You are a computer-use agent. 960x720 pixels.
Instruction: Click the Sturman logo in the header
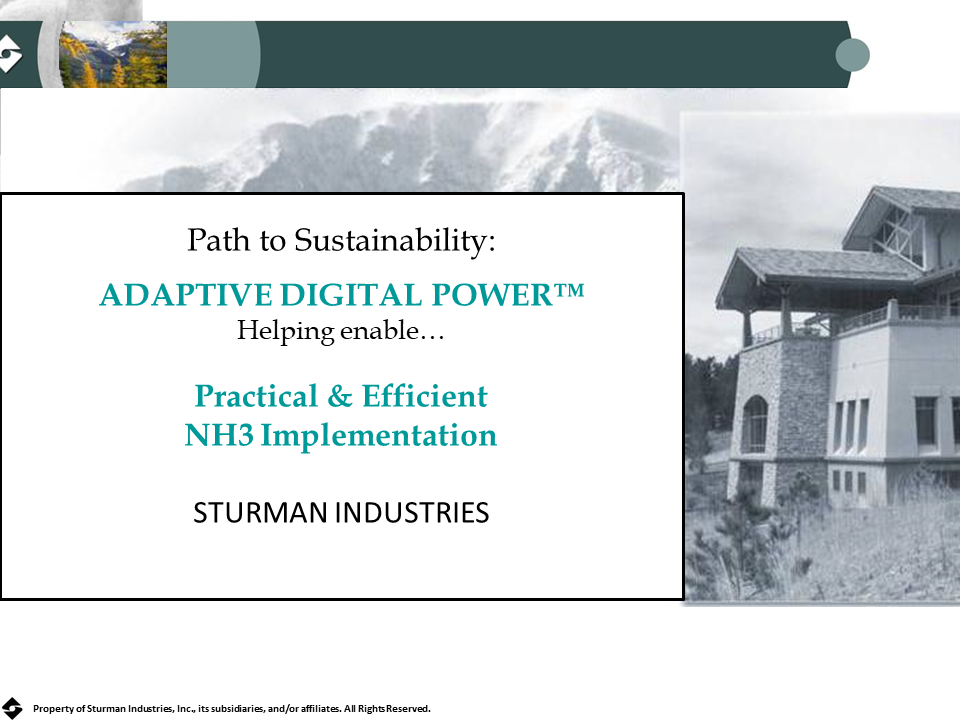(x=10, y=54)
